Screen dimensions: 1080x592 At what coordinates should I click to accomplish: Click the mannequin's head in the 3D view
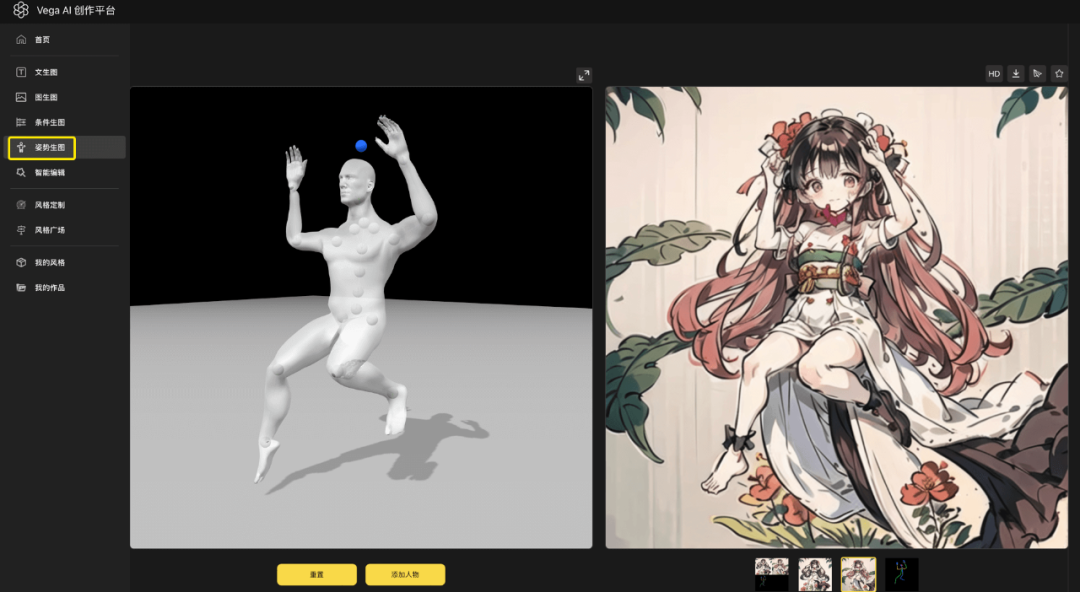pyautogui.click(x=357, y=182)
